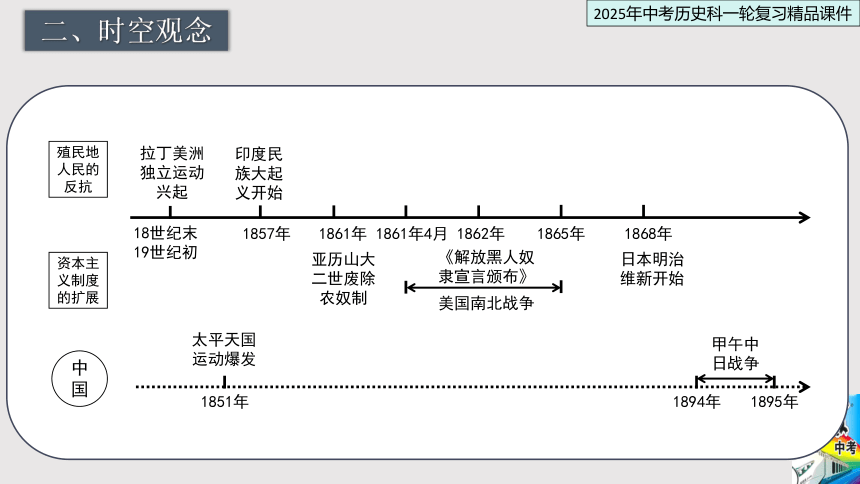Image resolution: width=860 pixels, height=484 pixels.
Task: Click the '18世纪末 19世纪初' date label
Action: 165,243
